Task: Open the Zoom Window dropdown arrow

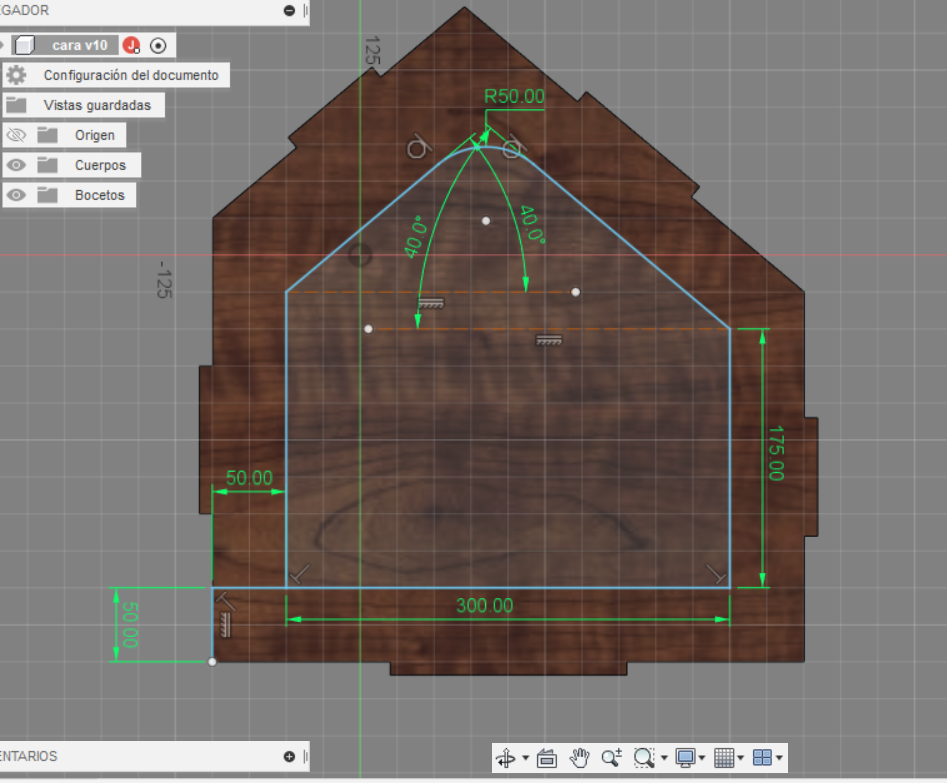Action: [664, 758]
